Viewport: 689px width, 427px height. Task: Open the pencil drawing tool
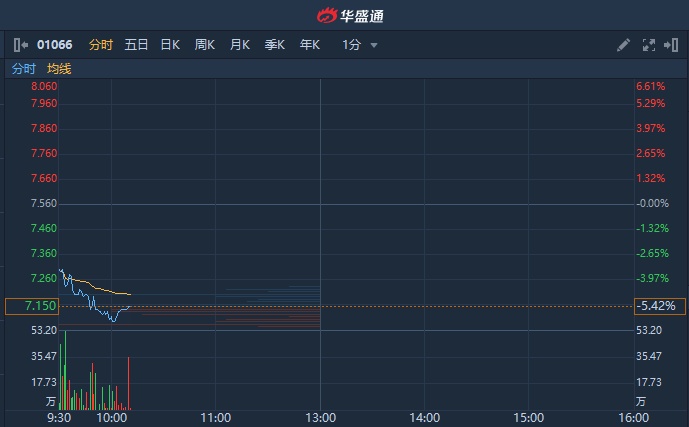click(x=623, y=45)
